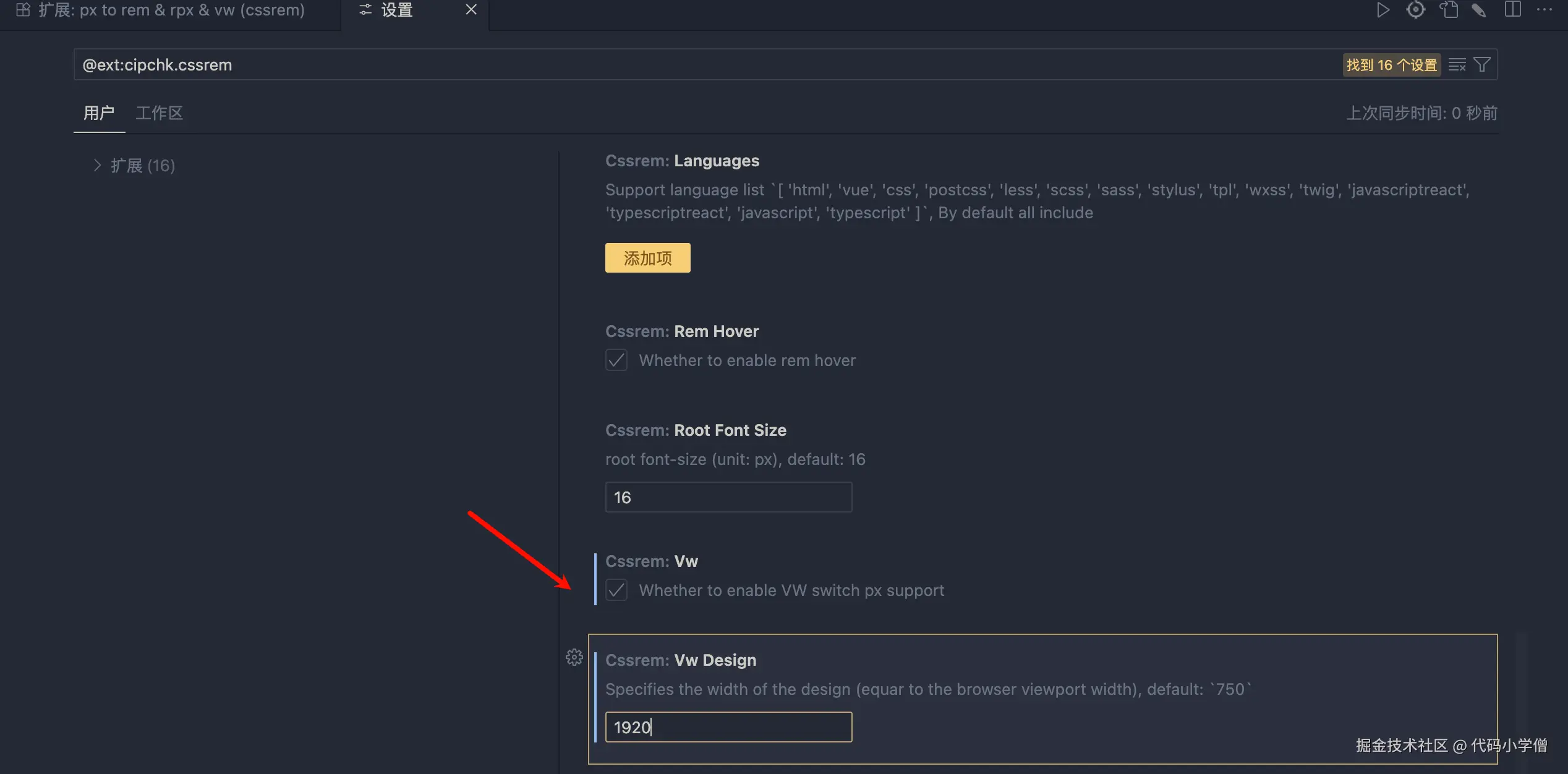Image resolution: width=1568 pixels, height=774 pixels.
Task: Close the 设置 editor tab
Action: point(471,10)
